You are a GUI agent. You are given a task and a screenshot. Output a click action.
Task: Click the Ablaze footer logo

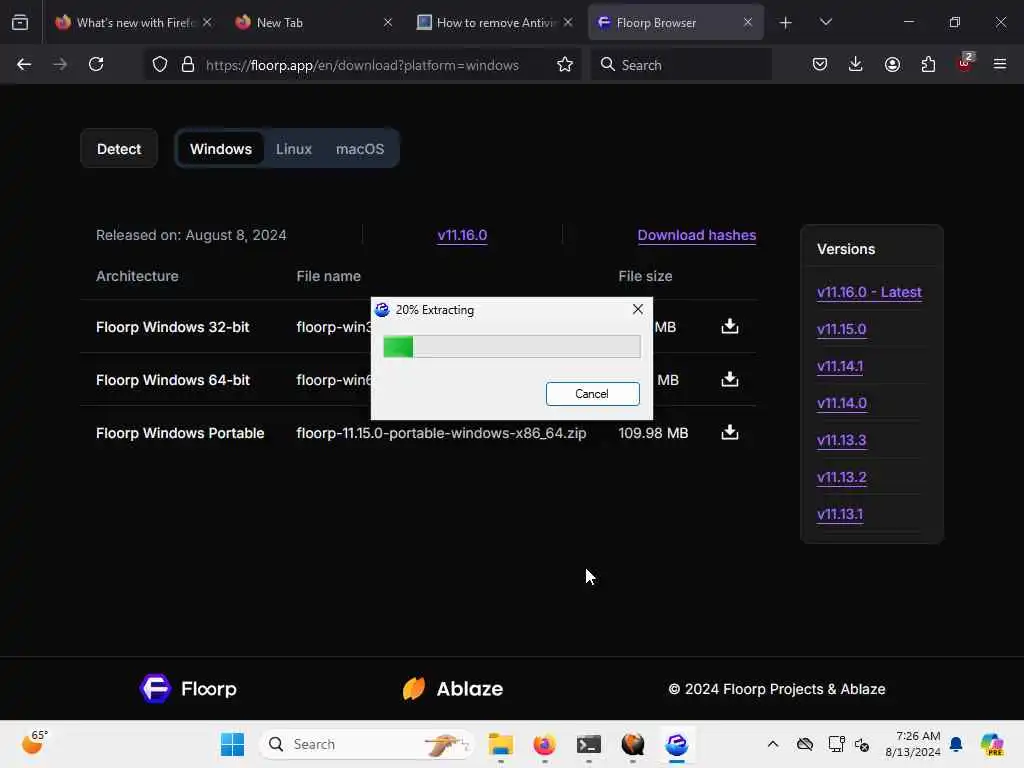pos(453,688)
